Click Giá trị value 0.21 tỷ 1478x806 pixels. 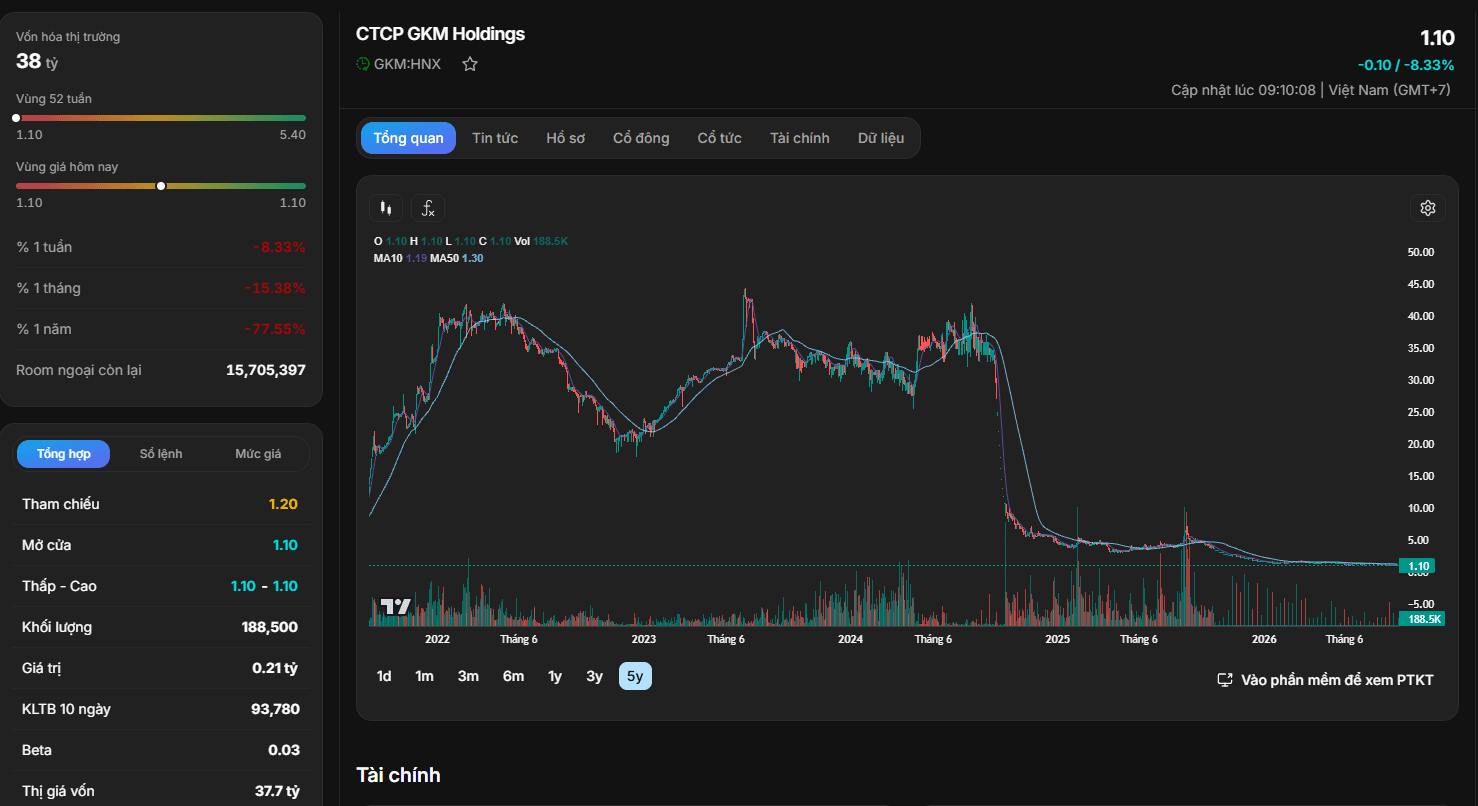tap(275, 668)
